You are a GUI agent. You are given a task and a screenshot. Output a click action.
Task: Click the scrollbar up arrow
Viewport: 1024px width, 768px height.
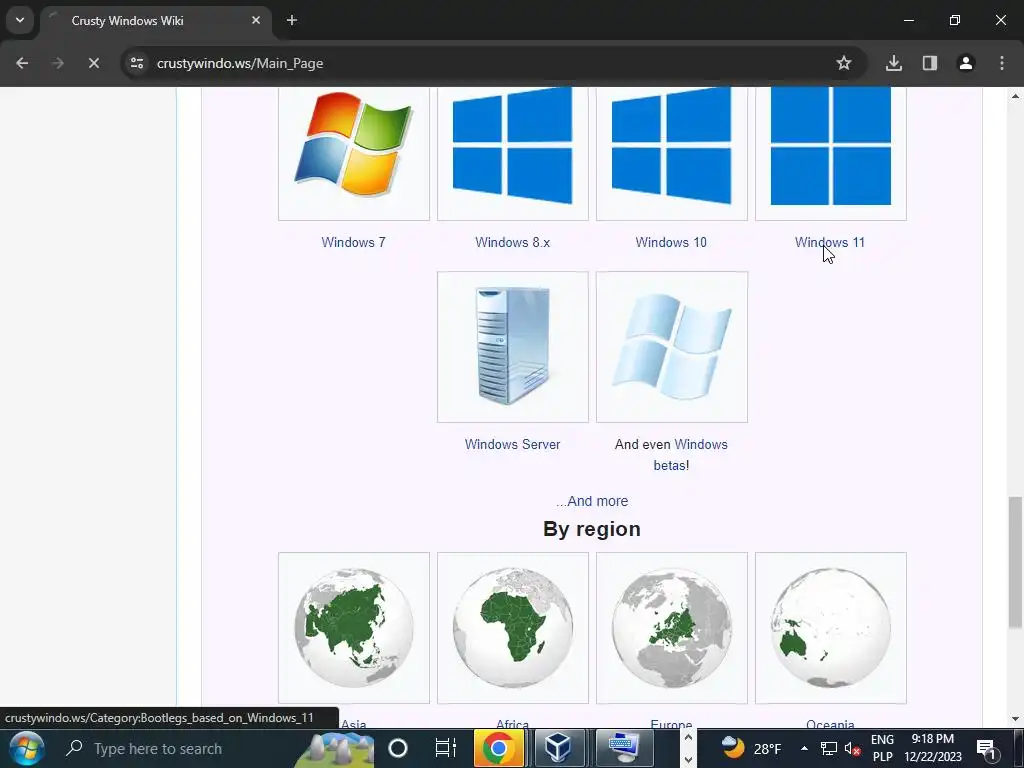1015,95
